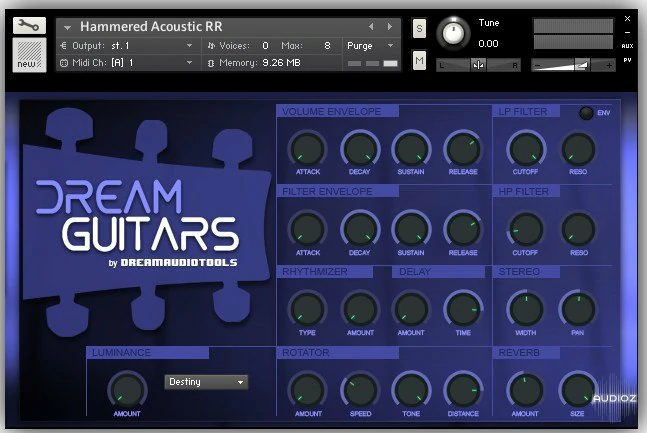Click the Filter Envelope SUSTAIN knob
647x433 pixels.
[x=411, y=230]
